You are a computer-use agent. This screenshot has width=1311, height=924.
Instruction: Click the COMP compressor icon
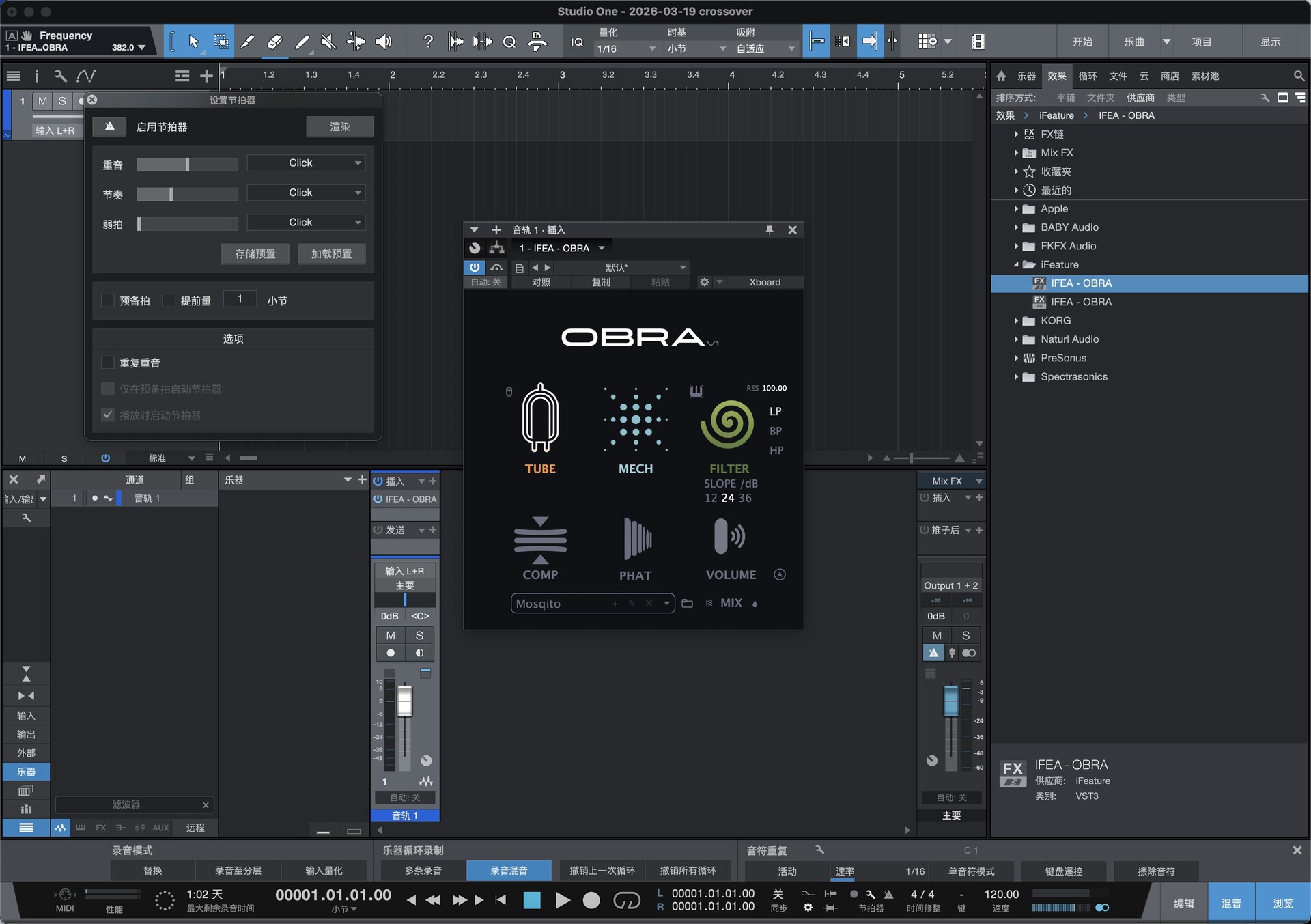click(540, 540)
